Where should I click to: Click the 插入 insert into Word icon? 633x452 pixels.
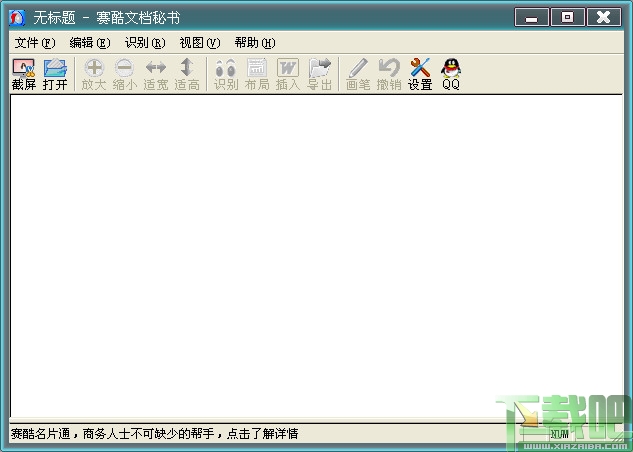pyautogui.click(x=288, y=74)
